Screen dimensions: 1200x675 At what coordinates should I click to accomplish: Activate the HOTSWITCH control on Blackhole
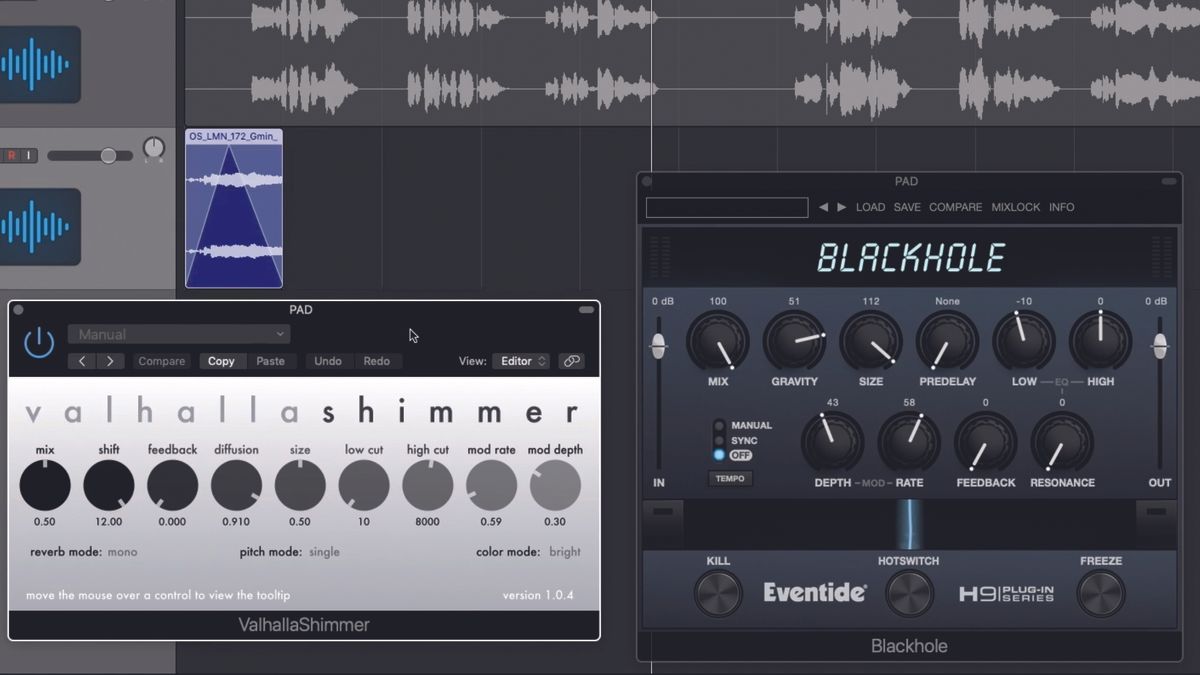908,592
